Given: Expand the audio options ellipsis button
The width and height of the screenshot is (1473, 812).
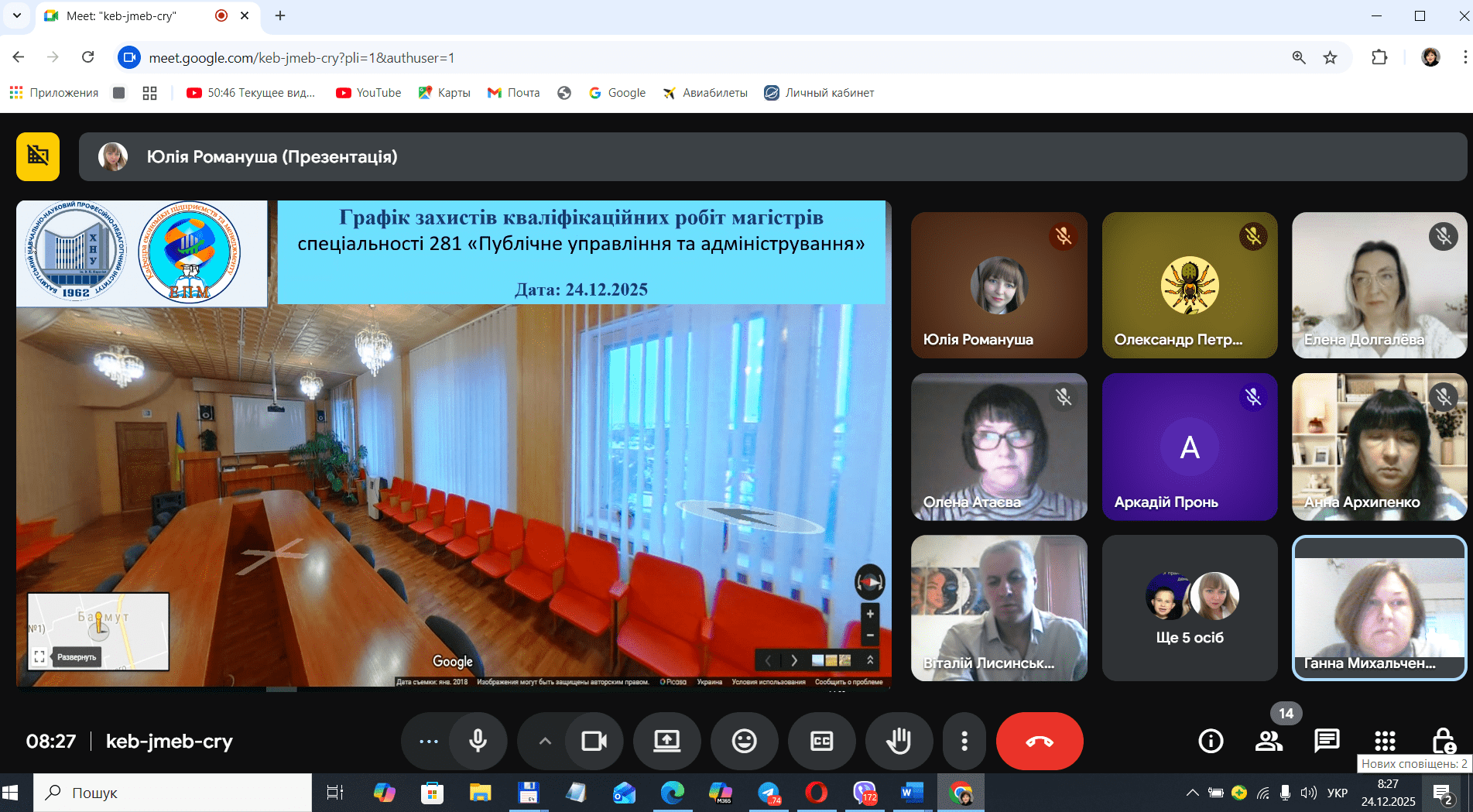Looking at the screenshot, I should tap(428, 741).
